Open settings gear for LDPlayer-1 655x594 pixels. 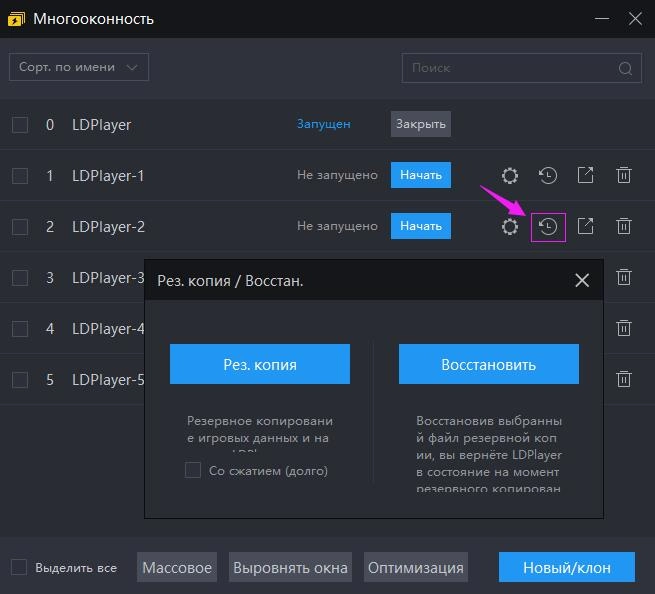510,176
